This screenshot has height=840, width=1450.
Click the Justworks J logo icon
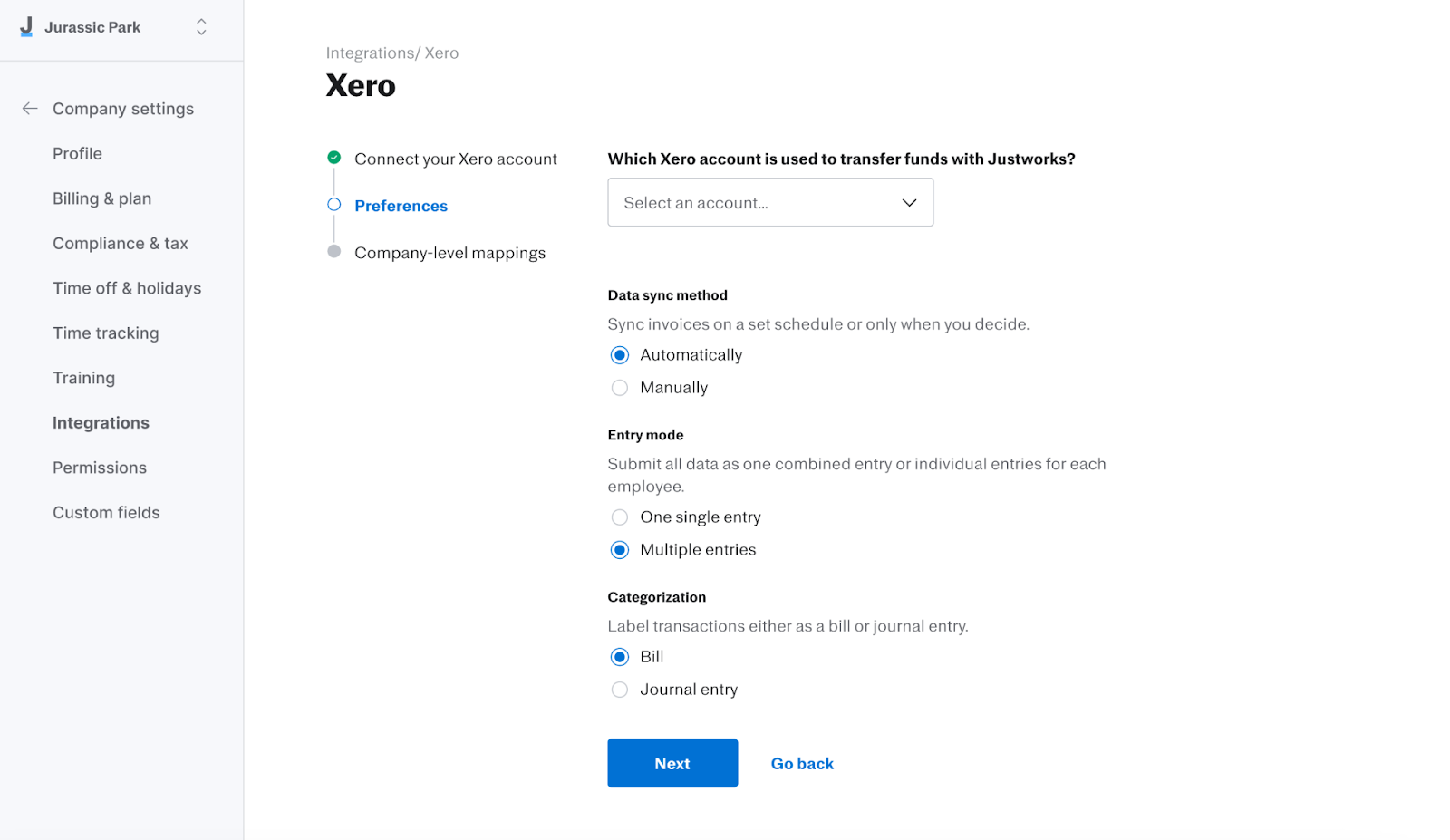[x=26, y=26]
